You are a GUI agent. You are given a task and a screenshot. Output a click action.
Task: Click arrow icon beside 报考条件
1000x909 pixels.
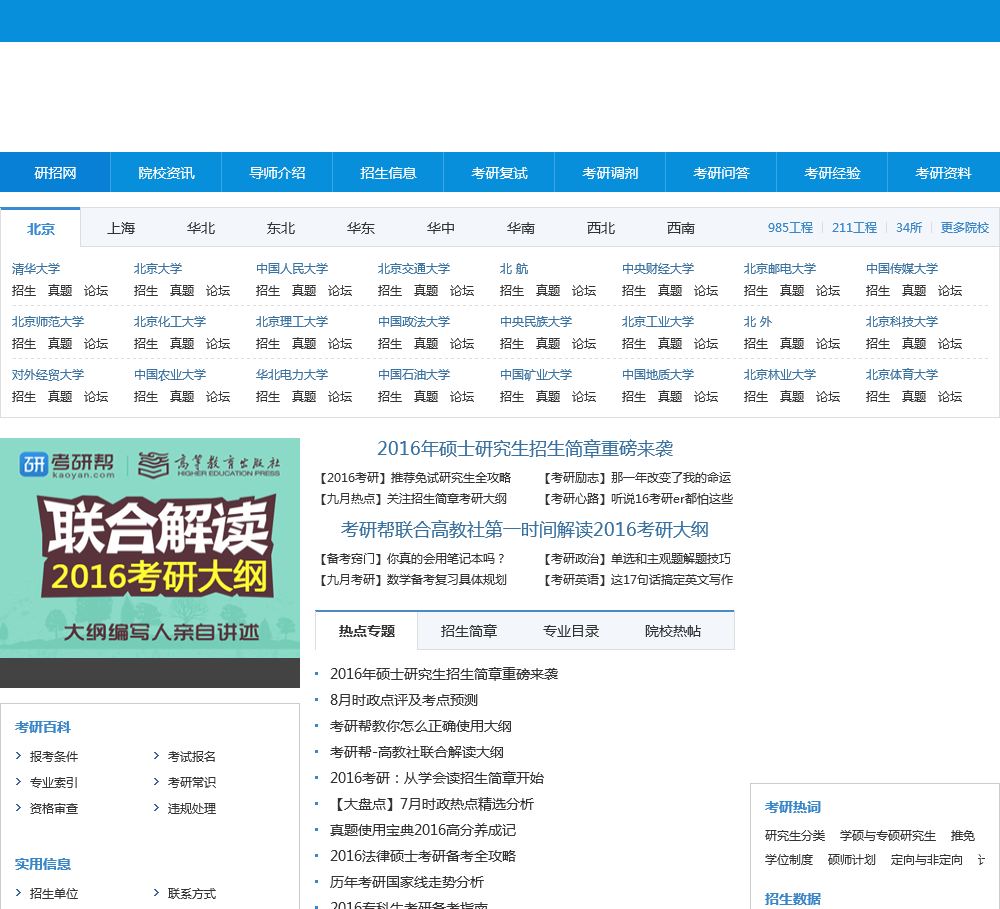point(19,756)
